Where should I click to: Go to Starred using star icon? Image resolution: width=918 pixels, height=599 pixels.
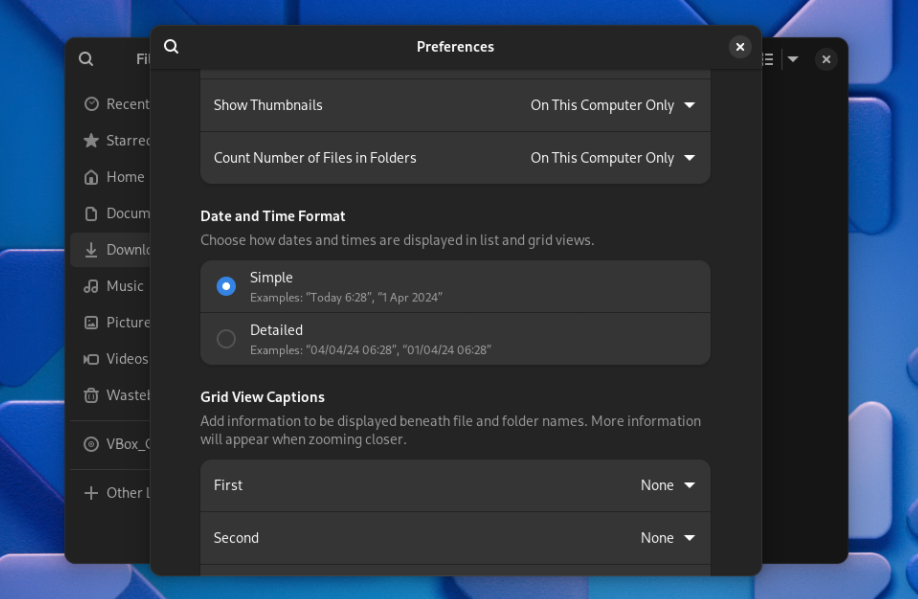(x=91, y=141)
